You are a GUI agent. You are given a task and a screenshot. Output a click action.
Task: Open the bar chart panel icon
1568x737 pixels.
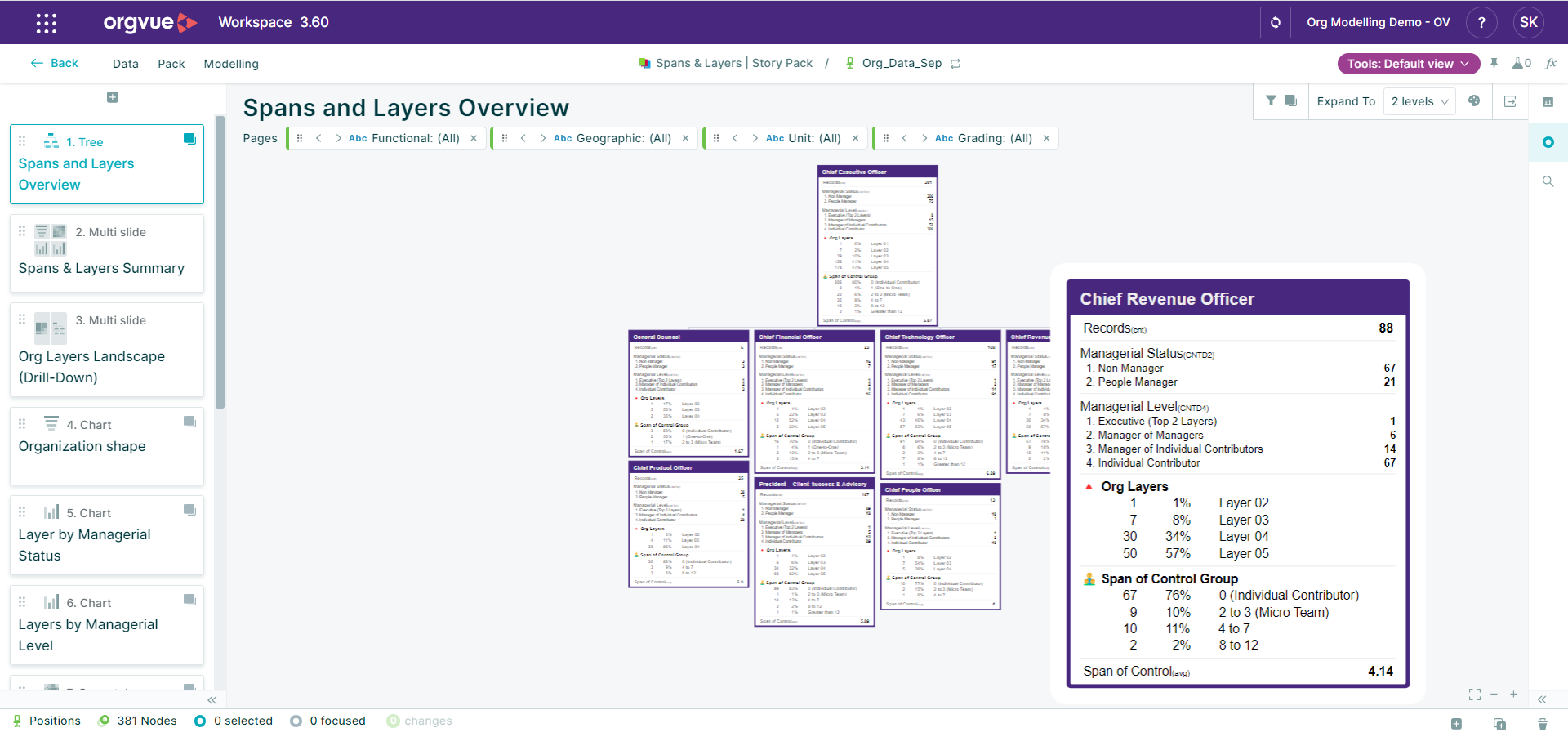[1548, 102]
